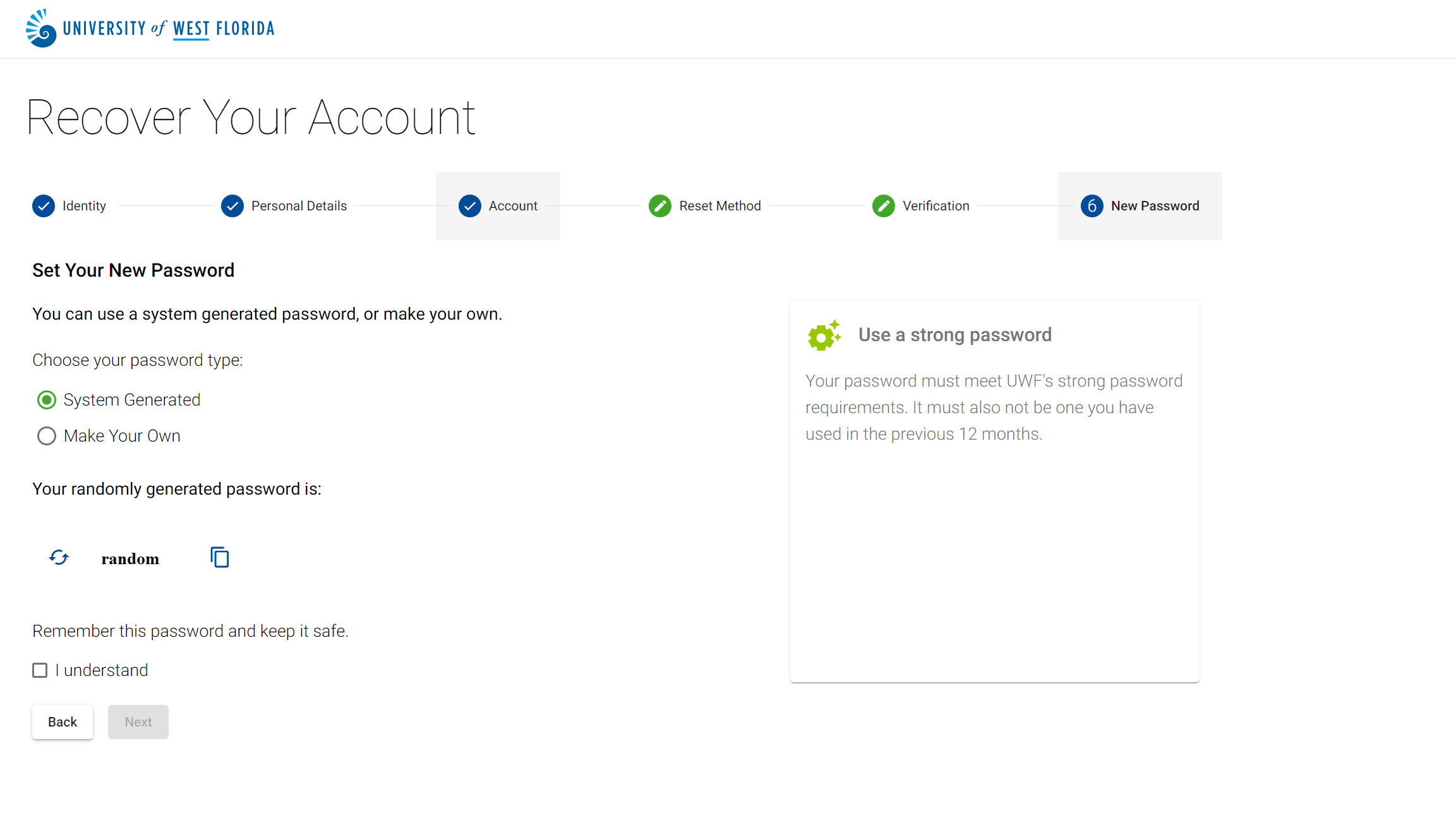Click the 'Use a strong password' title
Screen dimensions: 1456x820
pyautogui.click(x=955, y=335)
